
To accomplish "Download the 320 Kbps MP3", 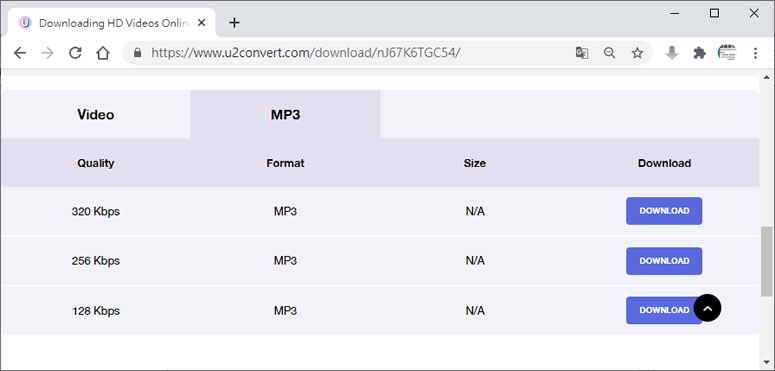I will (x=664, y=211).
